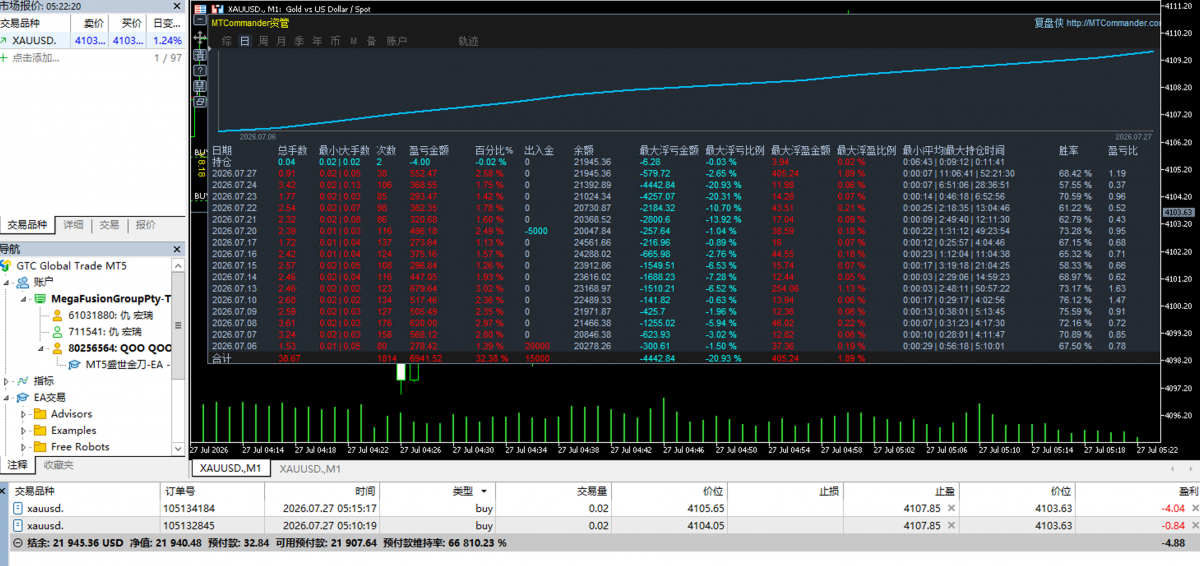Click the minus collapse icon under chart logo
The image size is (1200, 566).
click(x=200, y=20)
